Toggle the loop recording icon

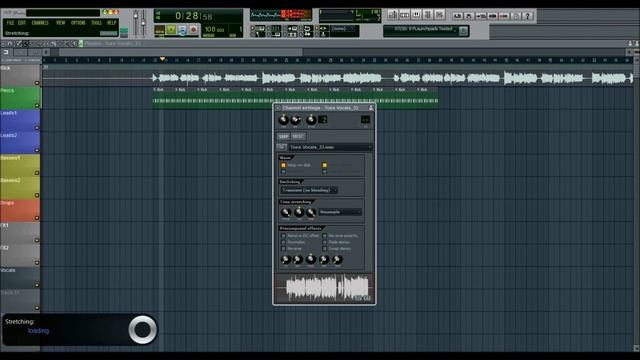[x=307, y=29]
